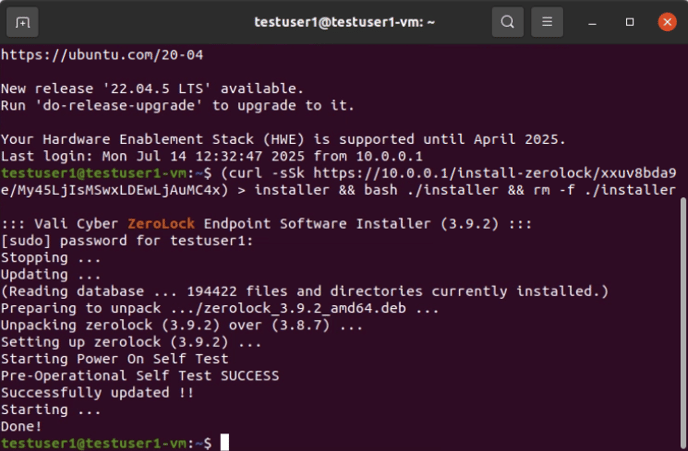The width and height of the screenshot is (688, 451).
Task: Open the terminal search tool
Action: pyautogui.click(x=508, y=22)
